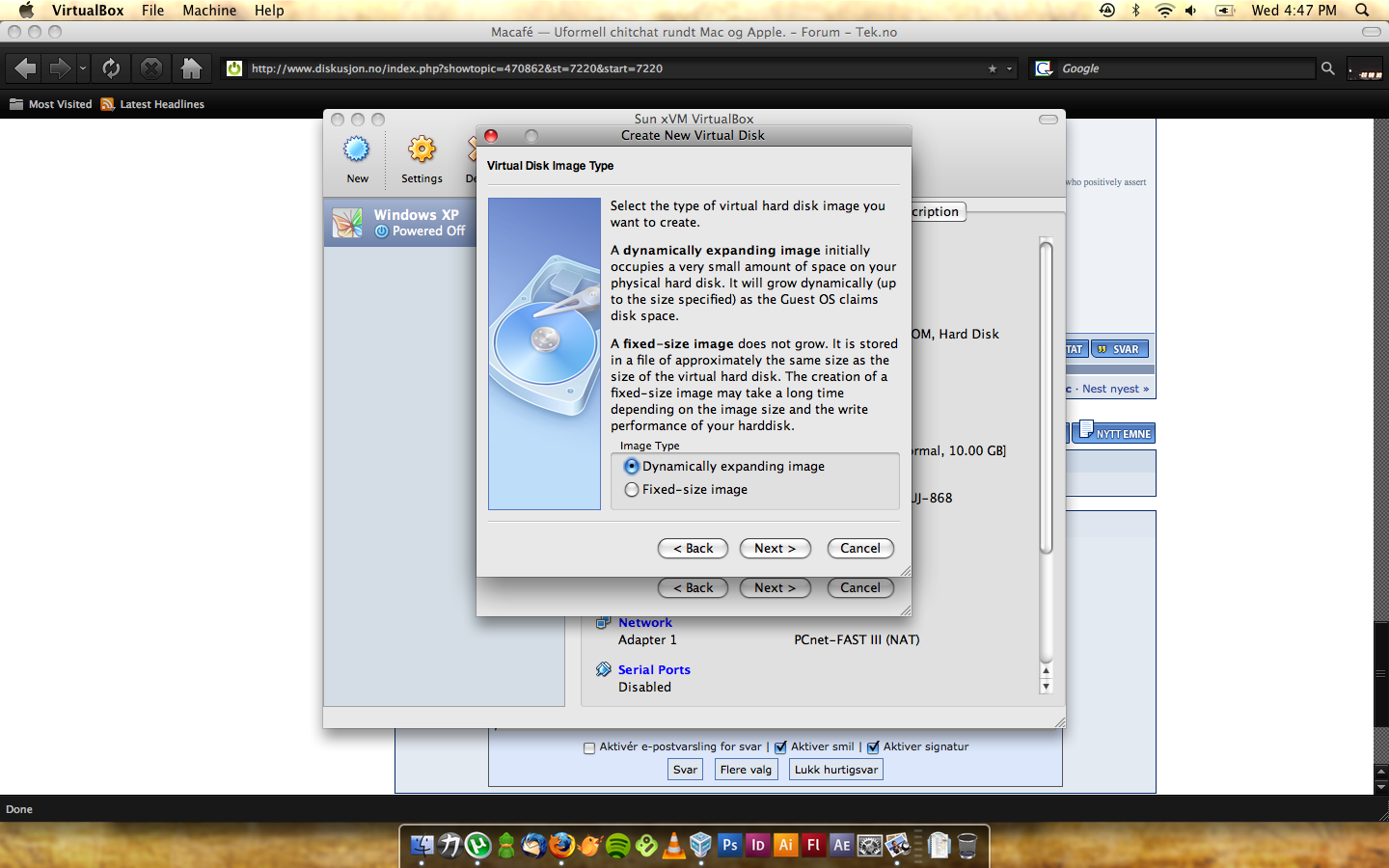
Task: Launch VLC cone icon in dock
Action: pyautogui.click(x=674, y=846)
